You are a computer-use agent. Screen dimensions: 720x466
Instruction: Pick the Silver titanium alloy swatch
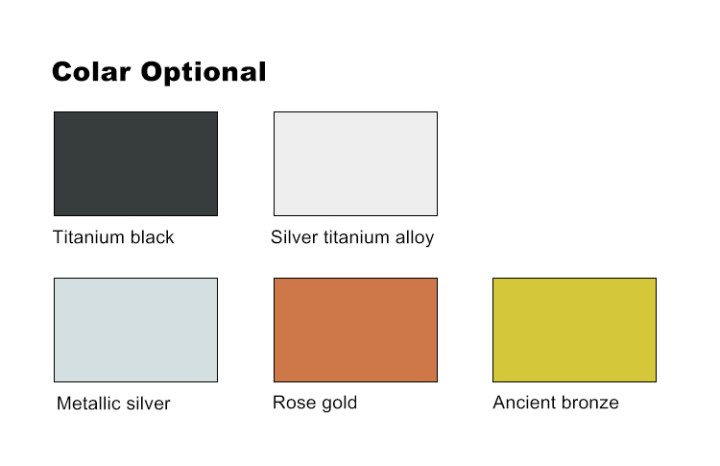click(356, 163)
